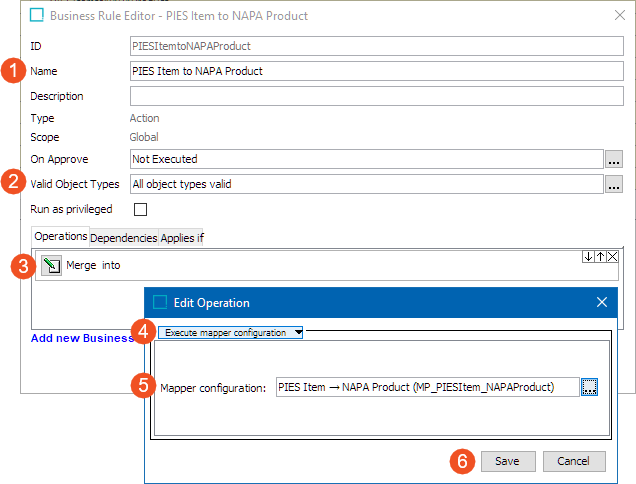Switch to the Applies if tab

[x=182, y=238]
